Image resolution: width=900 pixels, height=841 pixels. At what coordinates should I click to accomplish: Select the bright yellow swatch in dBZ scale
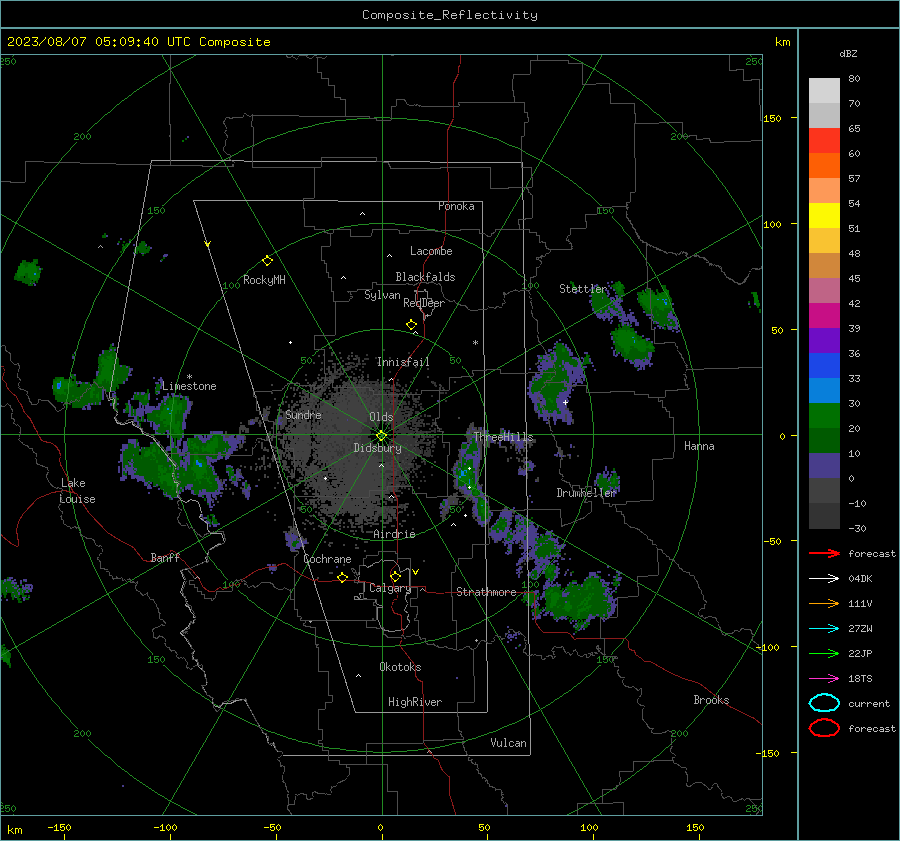[824, 215]
